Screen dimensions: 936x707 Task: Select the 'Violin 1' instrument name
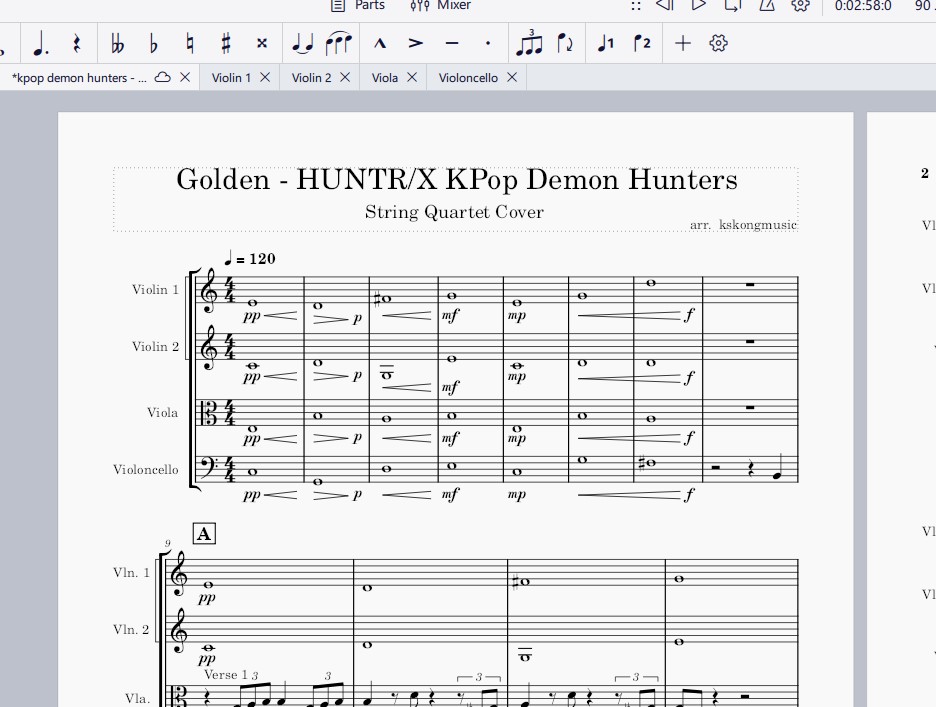[x=155, y=290]
